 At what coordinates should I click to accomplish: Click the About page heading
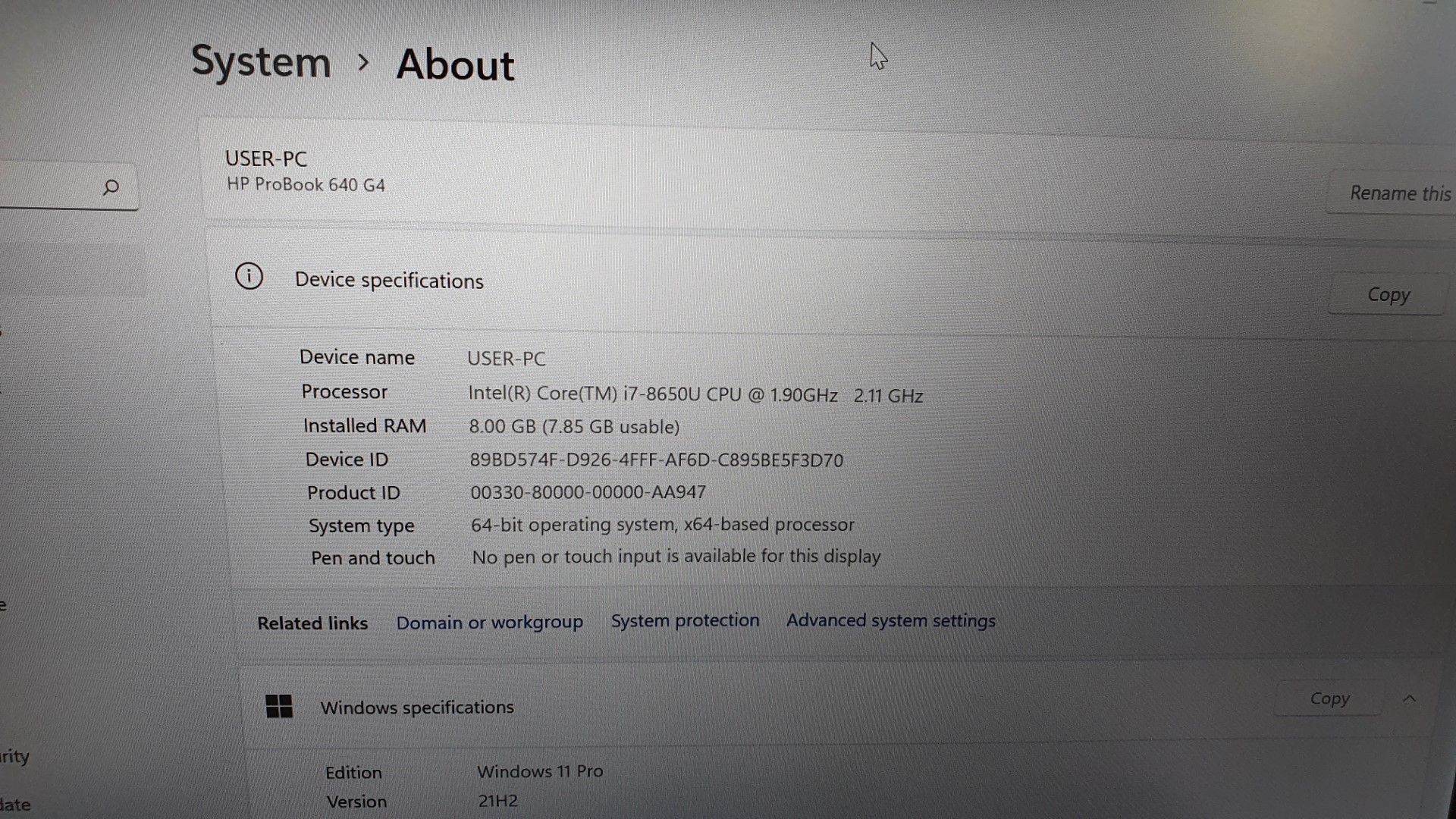click(455, 64)
